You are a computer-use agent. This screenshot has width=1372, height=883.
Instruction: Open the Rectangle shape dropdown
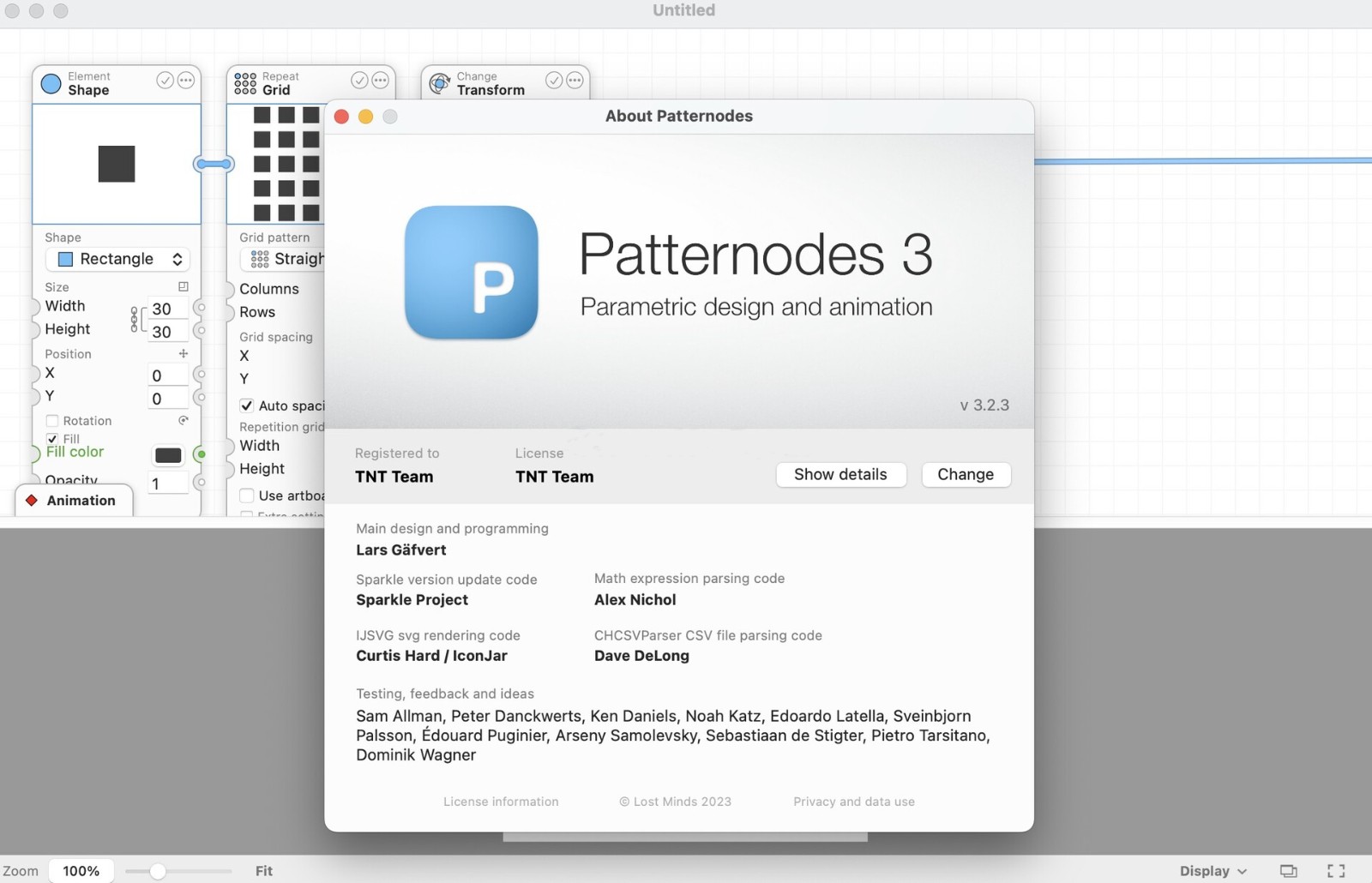pos(117,259)
